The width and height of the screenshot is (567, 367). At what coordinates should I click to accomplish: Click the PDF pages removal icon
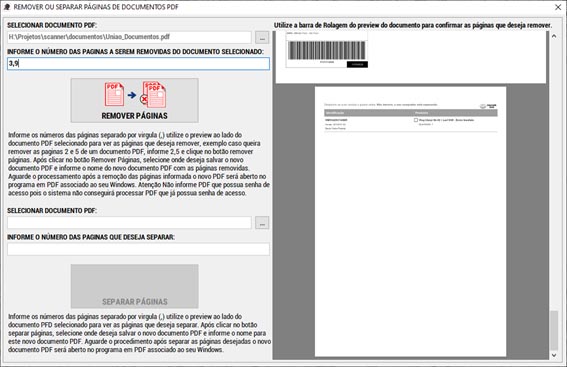(x=135, y=95)
